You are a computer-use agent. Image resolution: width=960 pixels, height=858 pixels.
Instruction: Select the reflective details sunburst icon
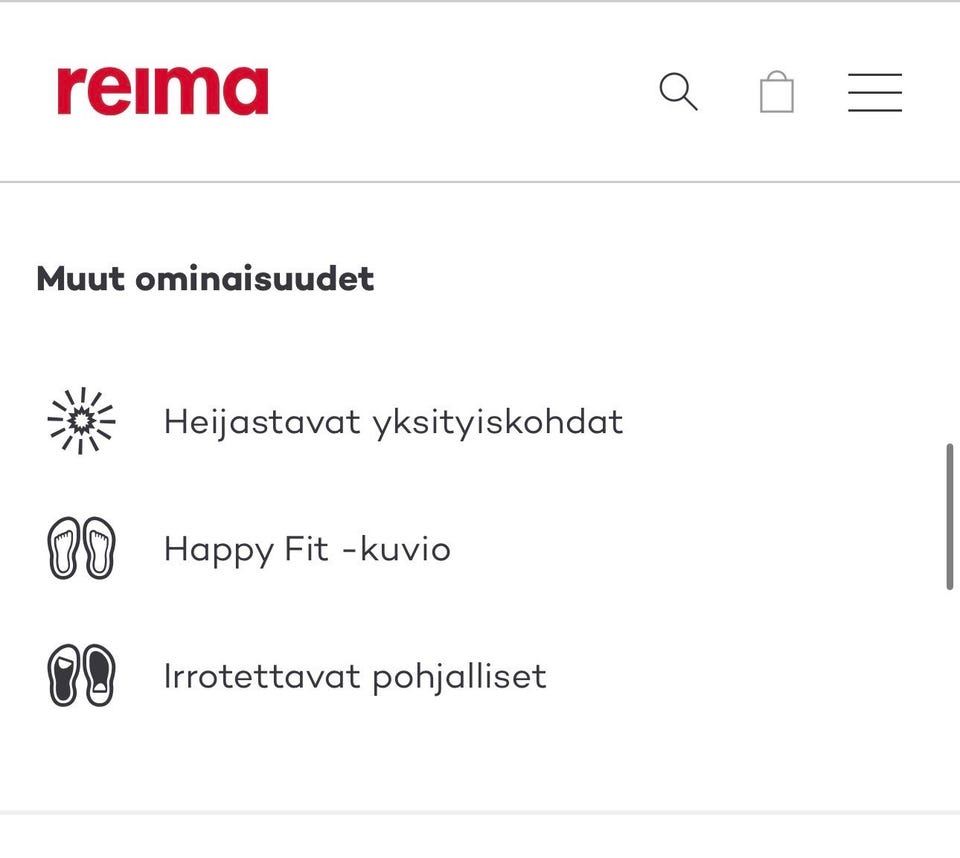81,421
